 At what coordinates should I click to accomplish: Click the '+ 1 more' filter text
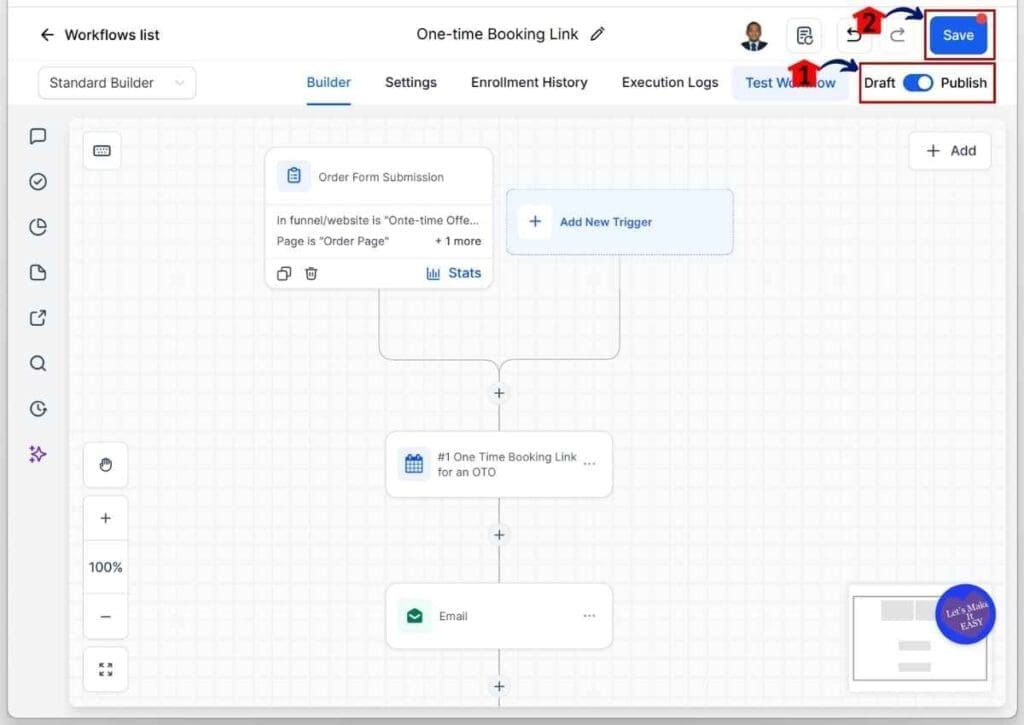(x=458, y=241)
